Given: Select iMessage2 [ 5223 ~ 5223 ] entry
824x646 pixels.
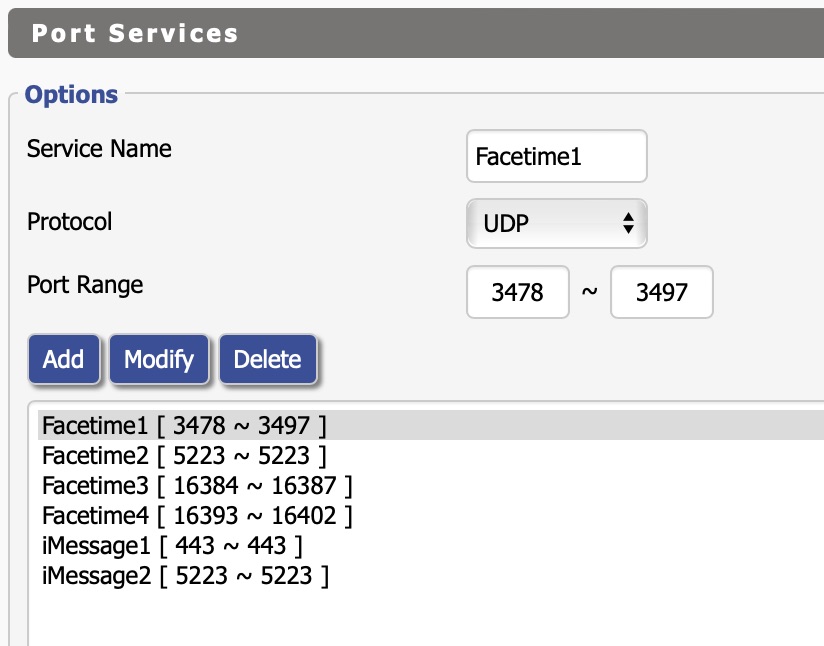Looking at the screenshot, I should [431, 575].
